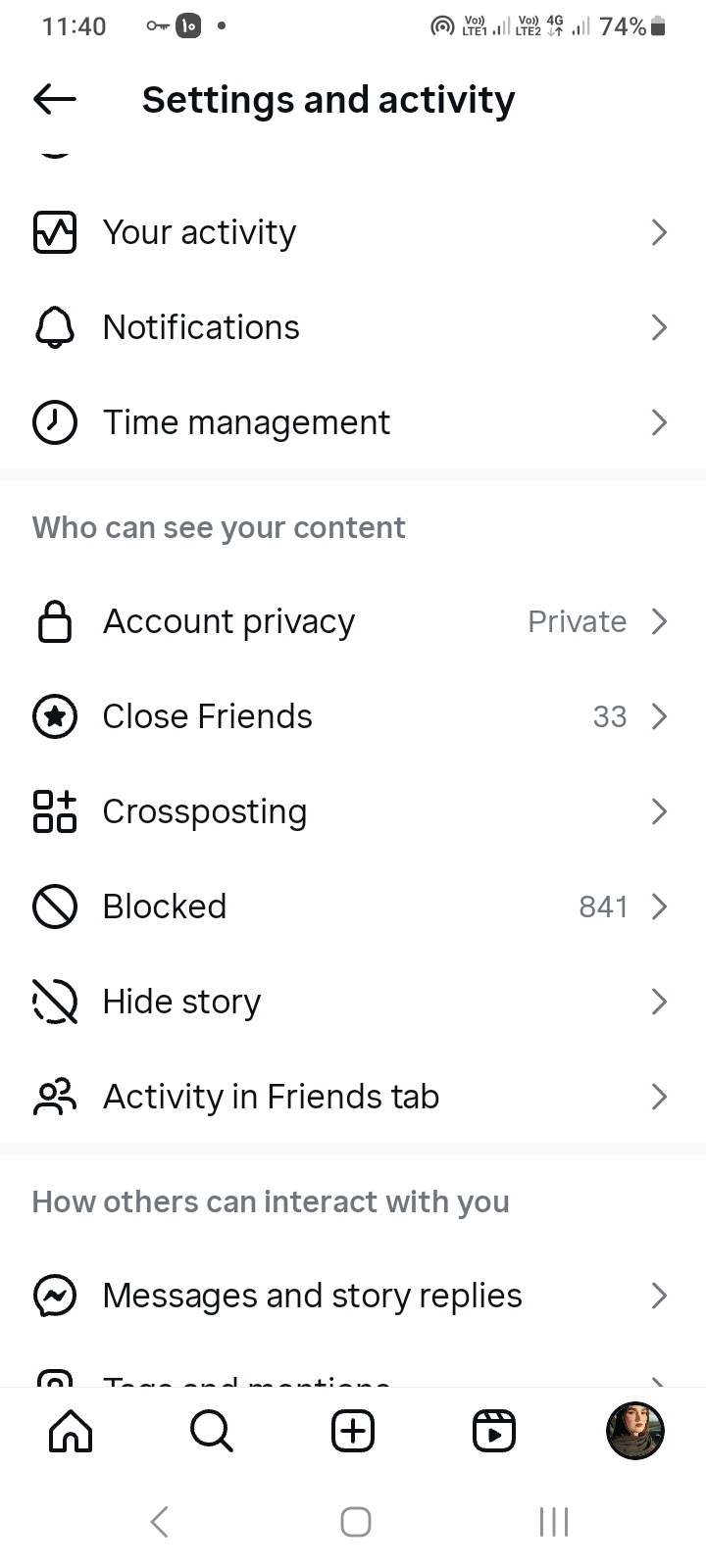
Task: Tap the Notifications bell icon
Action: coord(55,327)
